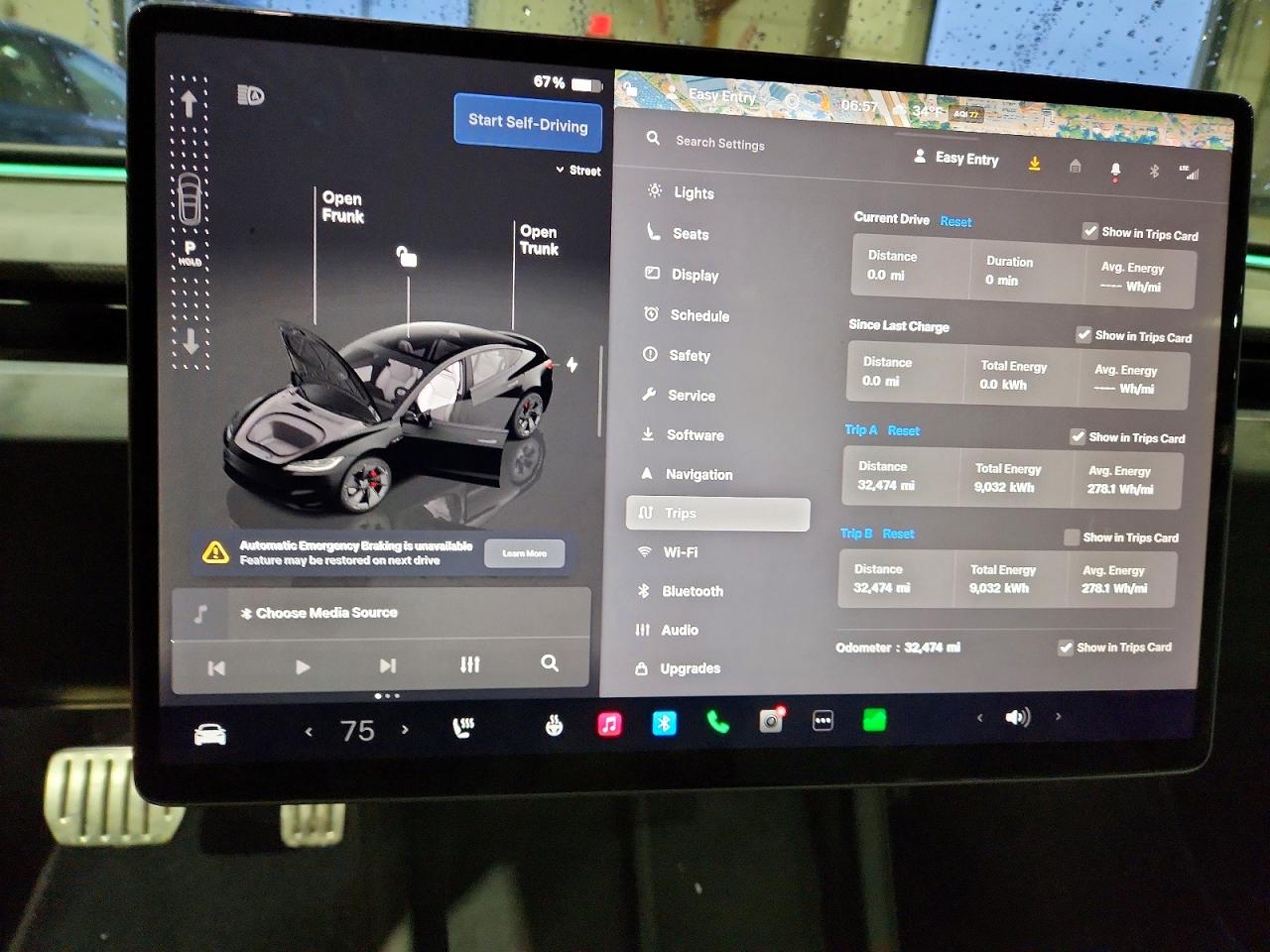Screen dimensions: 1270x952
Task: Tap the steering wheel heater icon
Action: click(555, 726)
